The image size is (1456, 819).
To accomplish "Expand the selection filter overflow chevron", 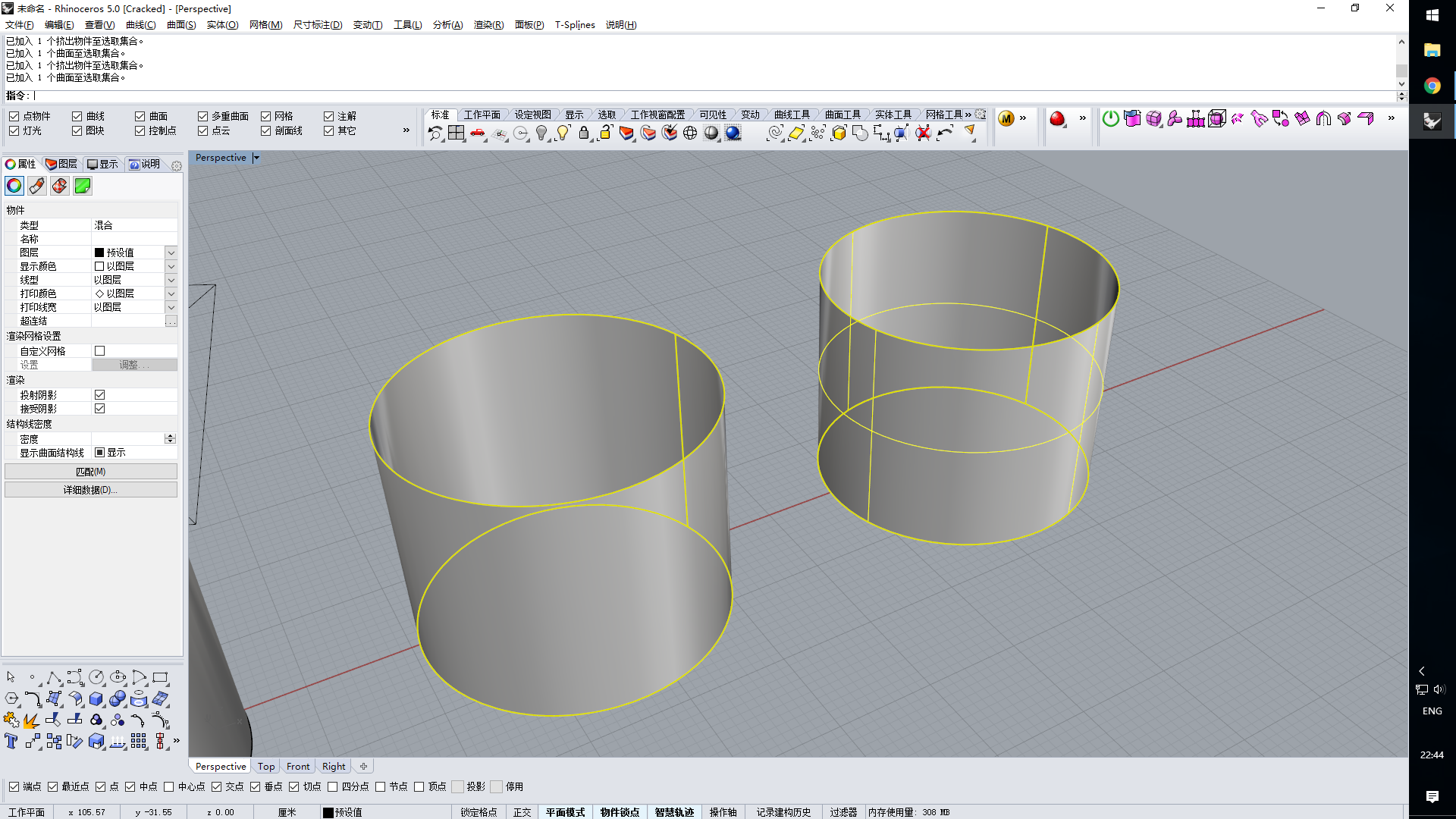I will tap(406, 130).
